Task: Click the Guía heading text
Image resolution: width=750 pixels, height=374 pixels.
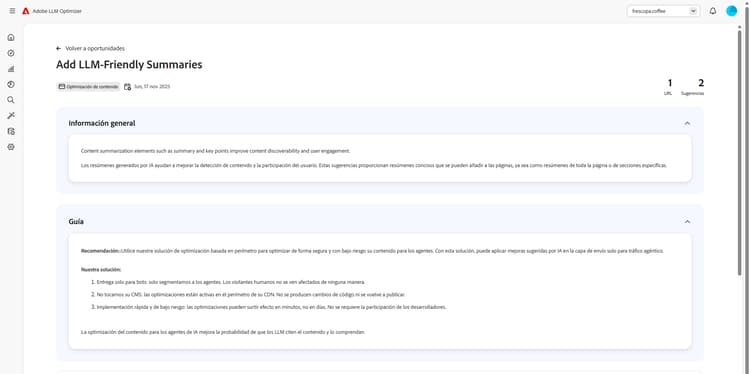Action: coord(76,222)
